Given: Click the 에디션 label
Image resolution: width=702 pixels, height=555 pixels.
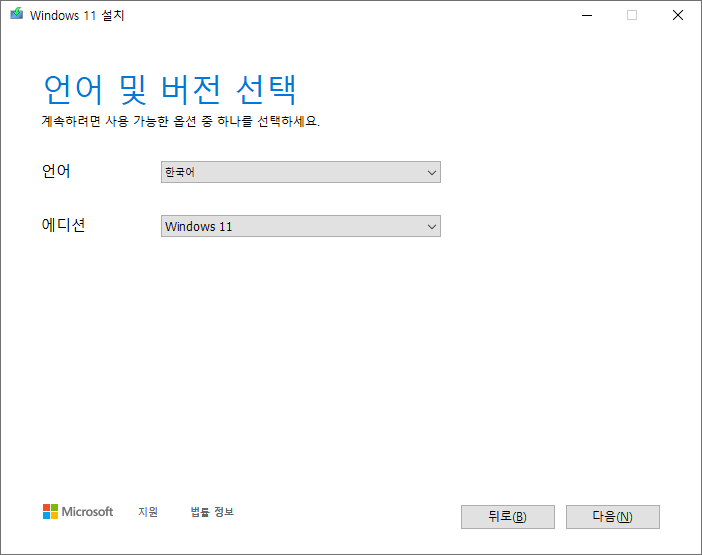Looking at the screenshot, I should [x=63, y=225].
